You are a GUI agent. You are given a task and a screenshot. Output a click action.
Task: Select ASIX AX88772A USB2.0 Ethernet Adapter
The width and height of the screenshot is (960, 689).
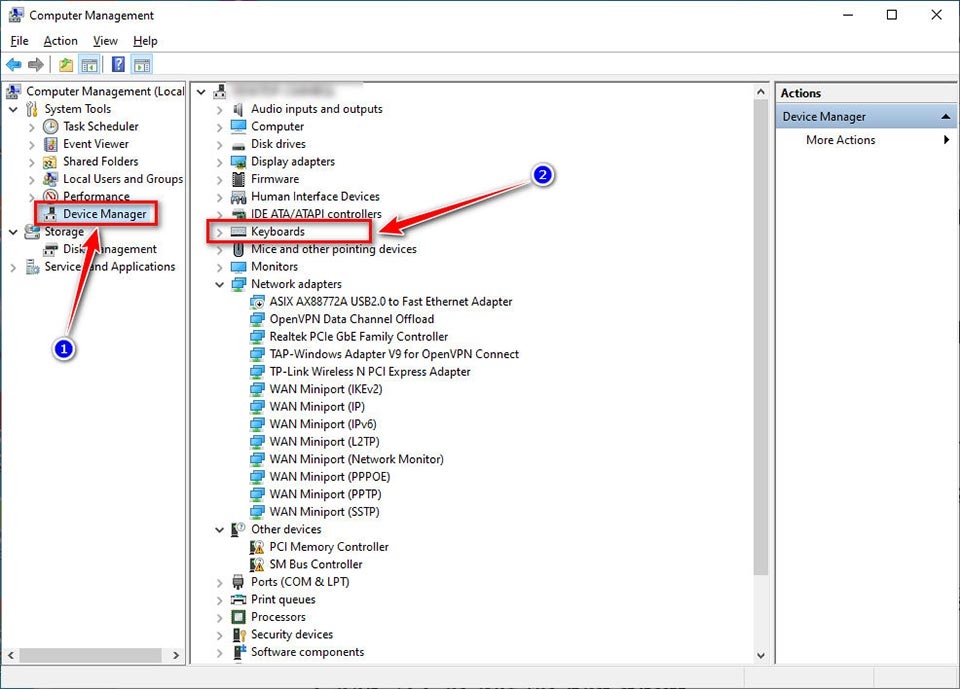point(391,302)
